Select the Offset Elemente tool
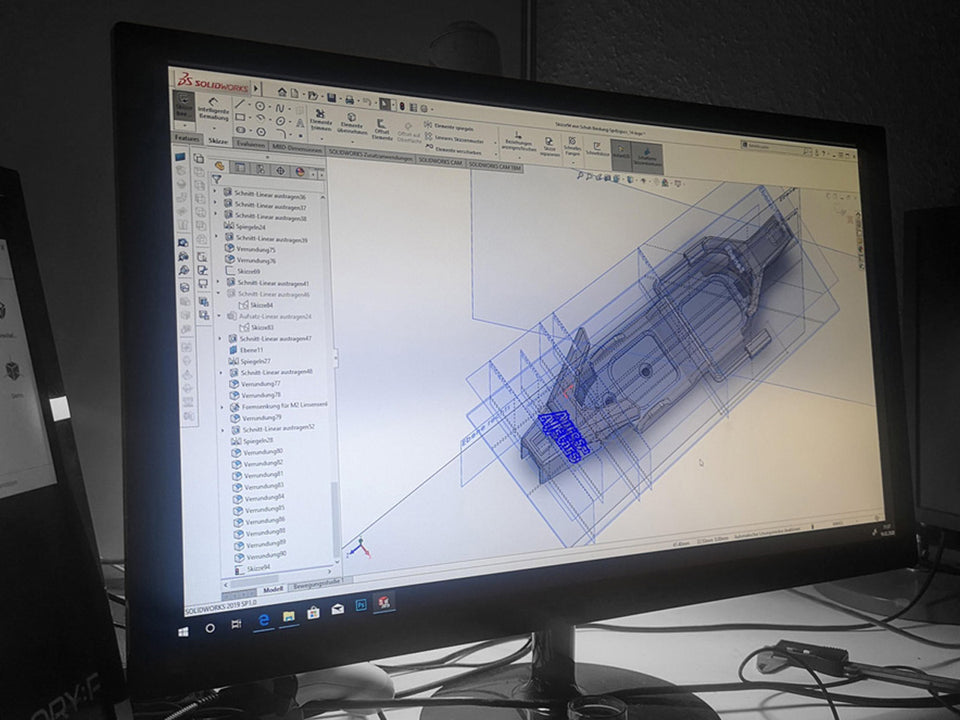The width and height of the screenshot is (960, 720). click(x=382, y=127)
